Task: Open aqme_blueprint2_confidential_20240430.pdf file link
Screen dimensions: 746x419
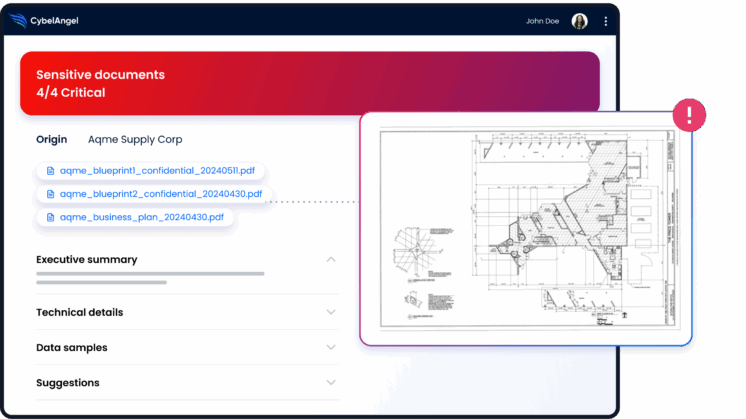Action: click(x=160, y=194)
